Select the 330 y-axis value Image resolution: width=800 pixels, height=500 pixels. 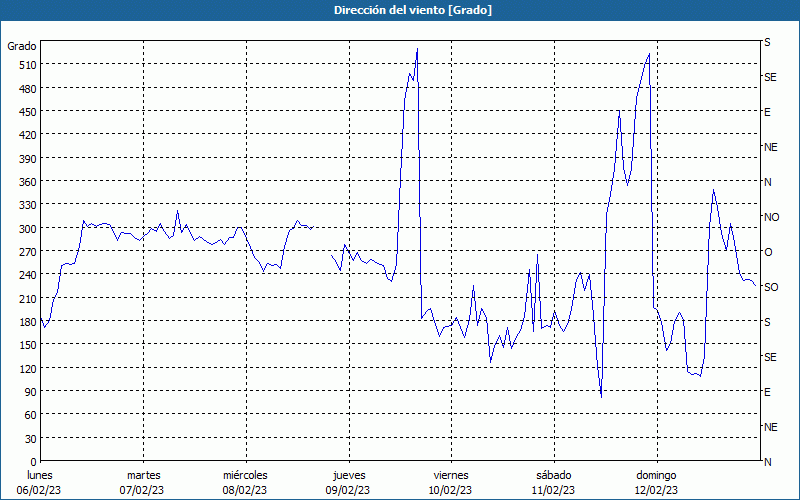point(28,205)
